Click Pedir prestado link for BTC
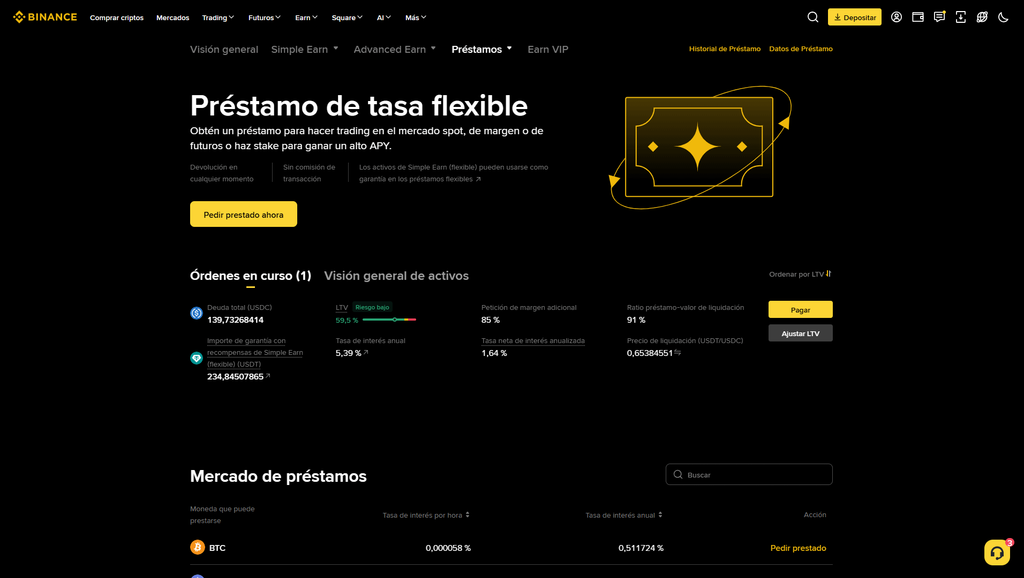Screen dimensions: 1024x578 [x=798, y=548]
